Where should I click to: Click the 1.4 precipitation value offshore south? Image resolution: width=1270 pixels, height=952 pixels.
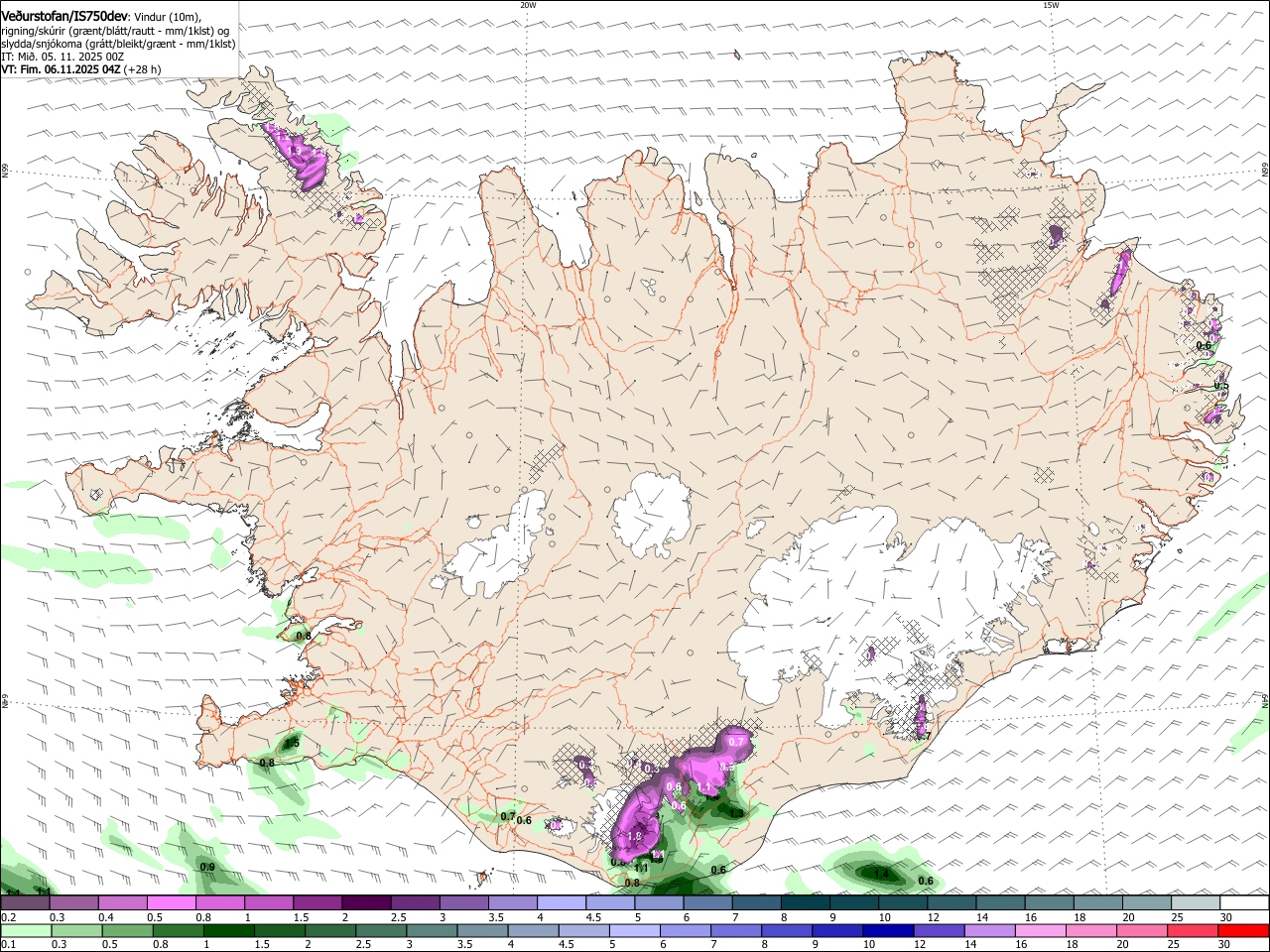tap(881, 873)
